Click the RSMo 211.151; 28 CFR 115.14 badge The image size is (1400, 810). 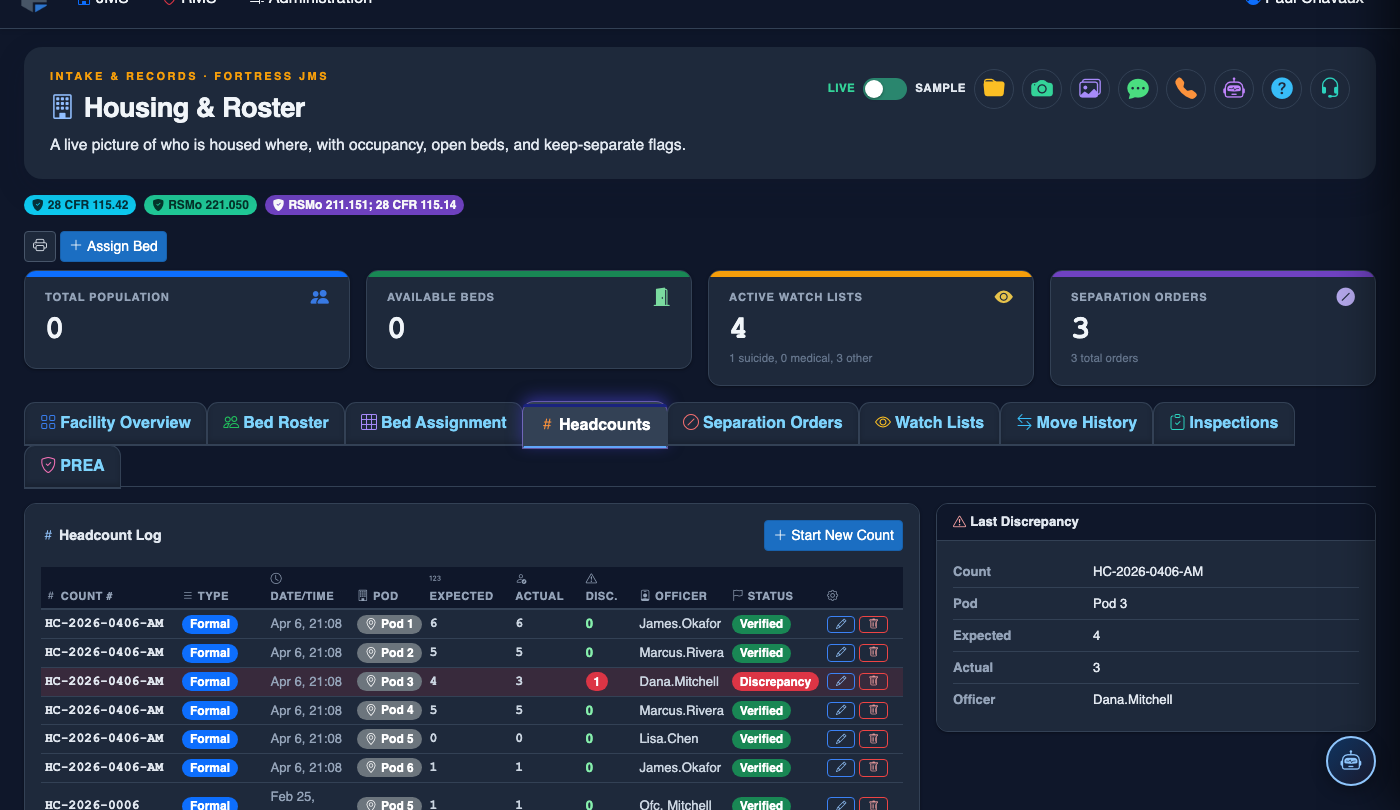tap(364, 205)
